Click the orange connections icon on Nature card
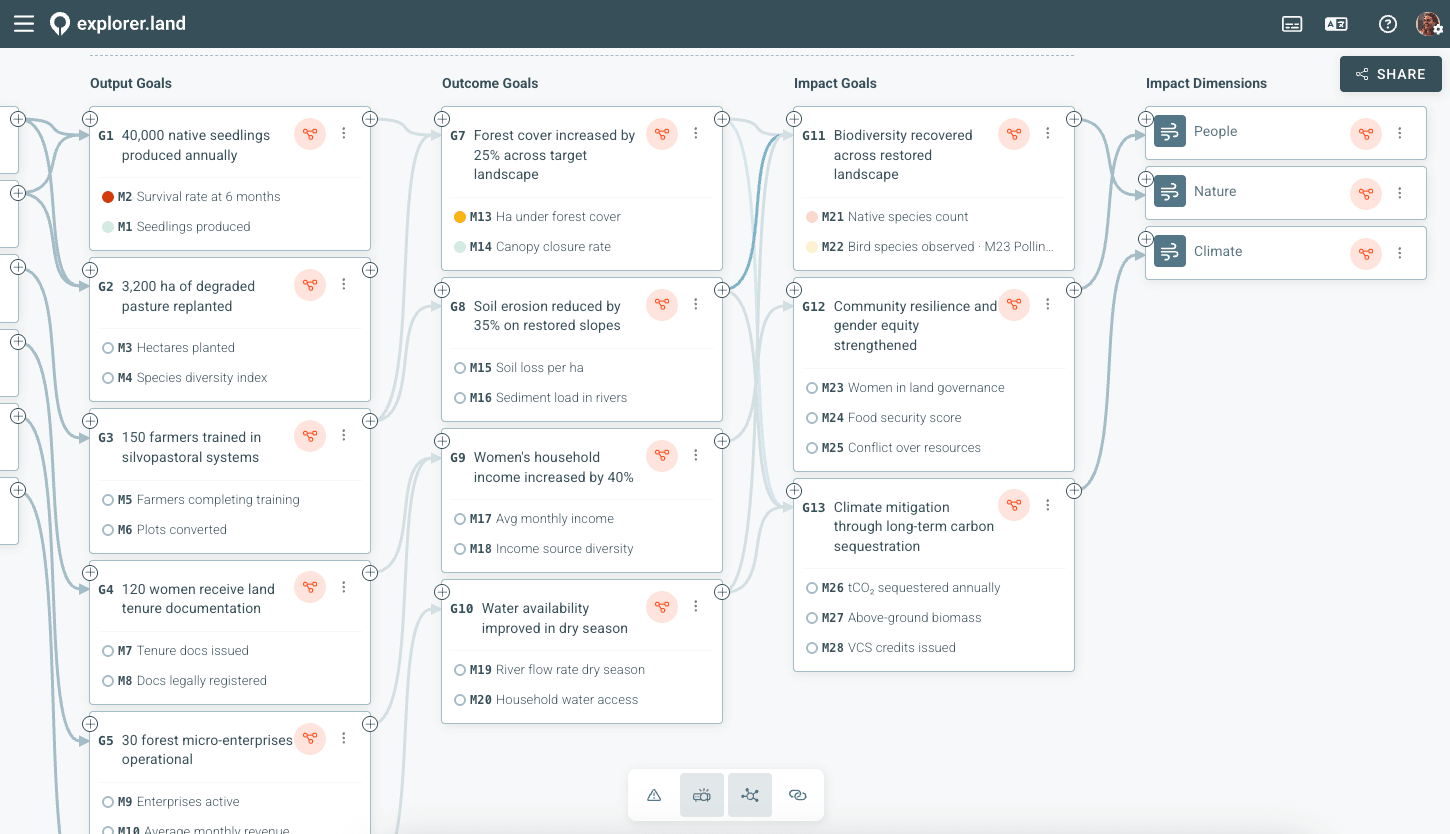 point(1366,193)
